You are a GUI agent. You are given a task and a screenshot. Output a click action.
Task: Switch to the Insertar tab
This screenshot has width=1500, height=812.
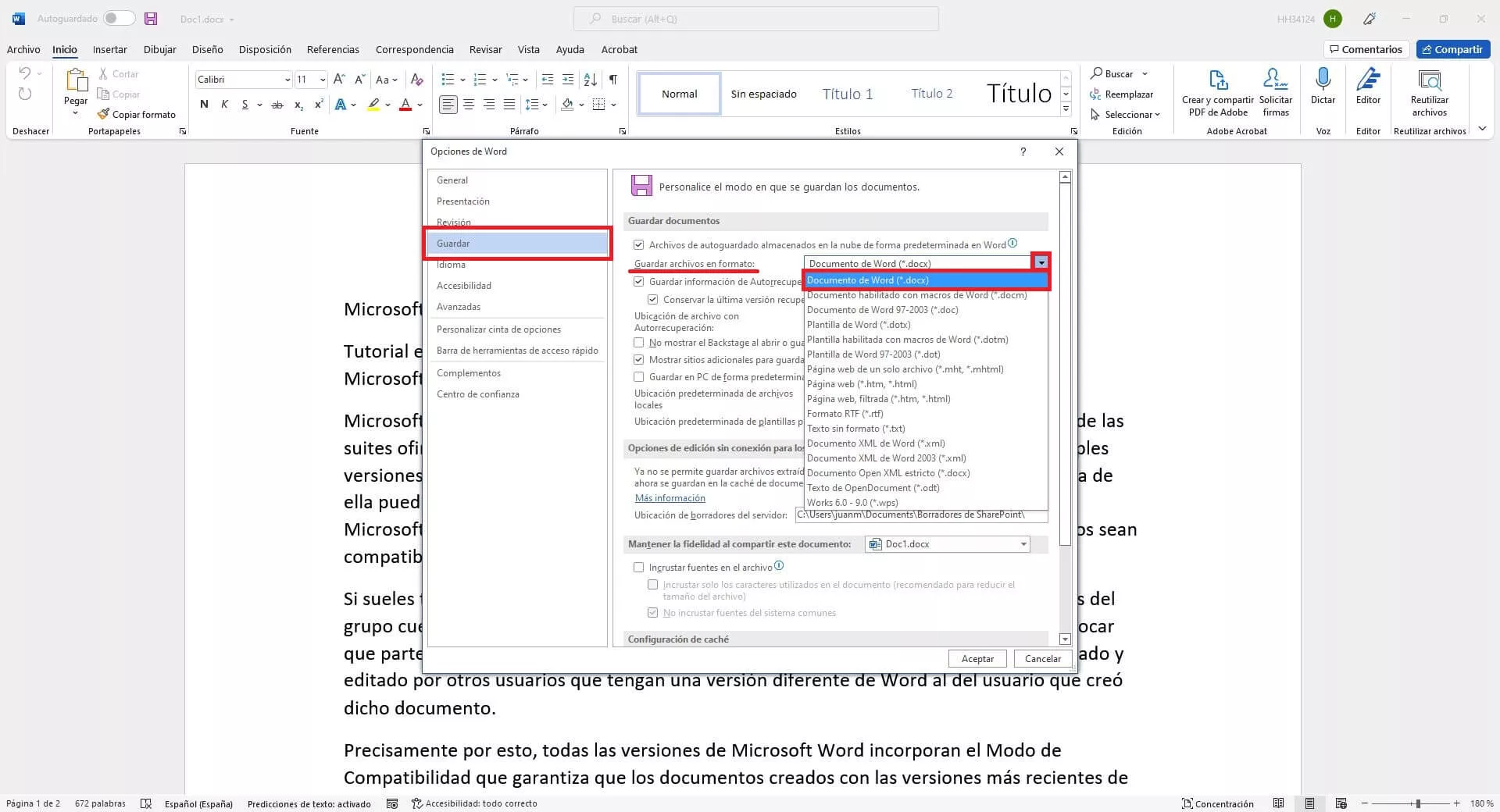coord(109,49)
